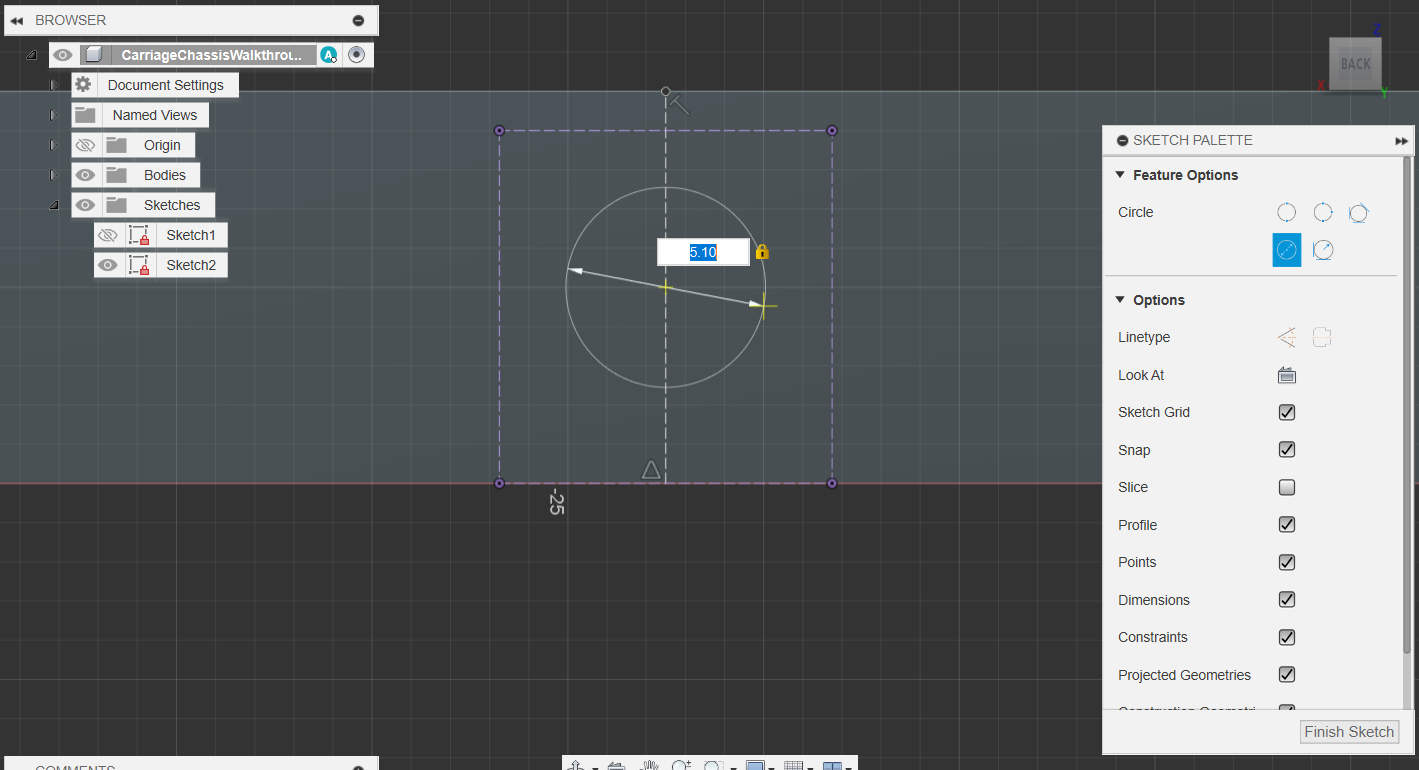Uncheck the Constraints checkbox
Viewport: 1419px width, 770px height.
pos(1287,637)
